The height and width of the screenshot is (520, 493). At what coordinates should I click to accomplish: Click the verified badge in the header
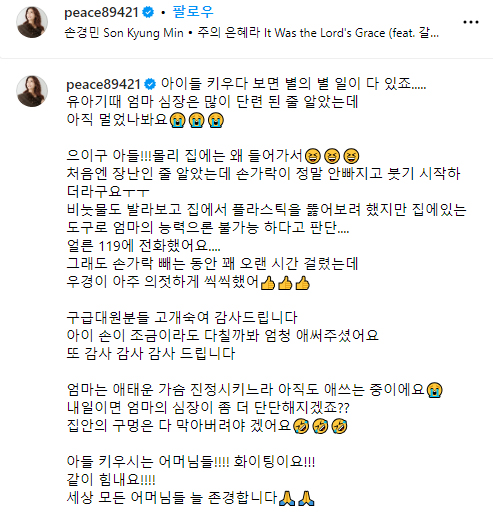(148, 13)
